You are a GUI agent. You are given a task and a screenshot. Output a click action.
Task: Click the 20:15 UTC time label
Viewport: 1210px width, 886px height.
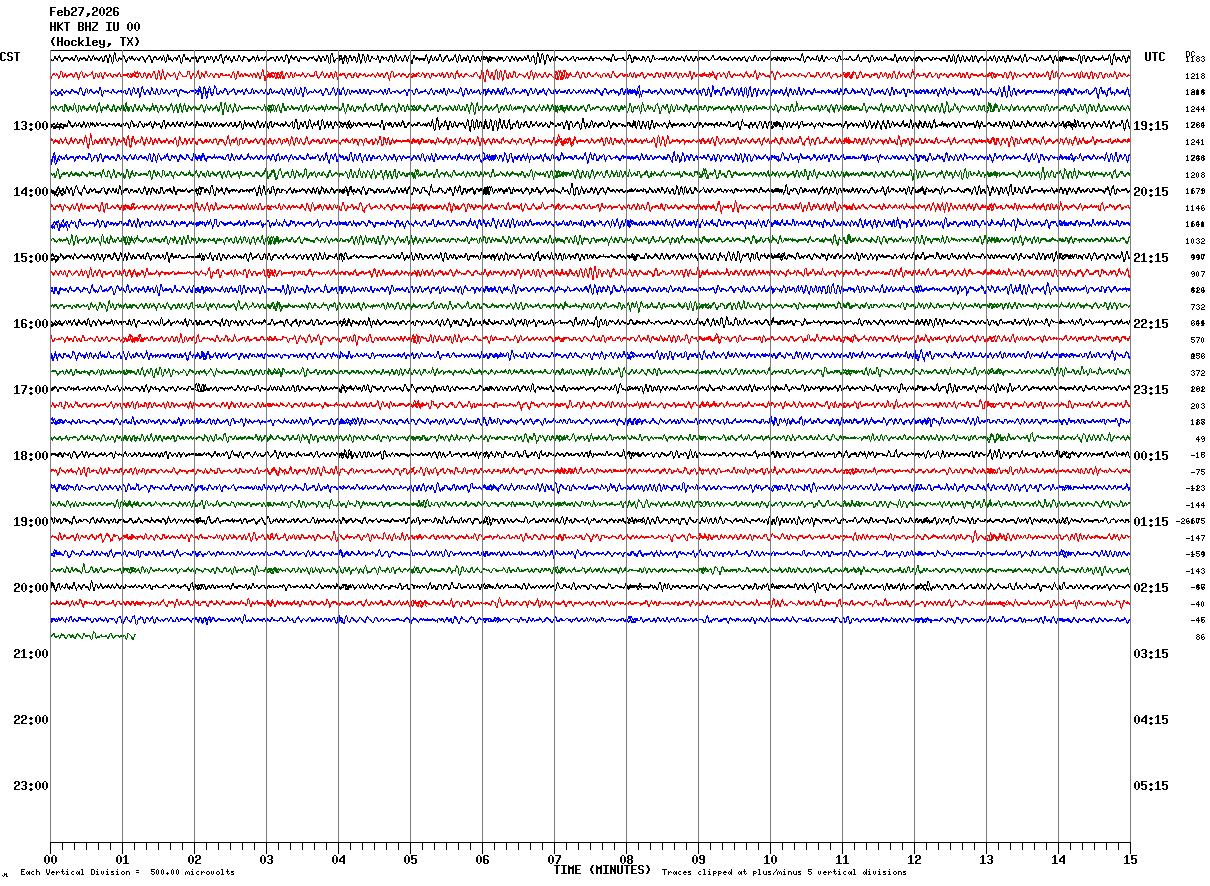pos(1151,192)
